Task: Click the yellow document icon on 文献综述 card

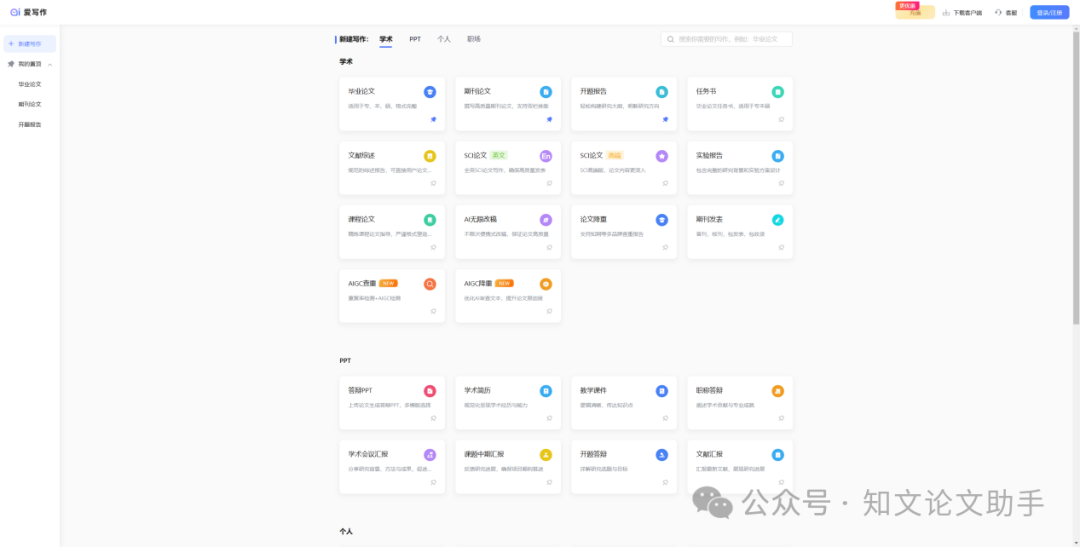Action: click(x=430, y=156)
